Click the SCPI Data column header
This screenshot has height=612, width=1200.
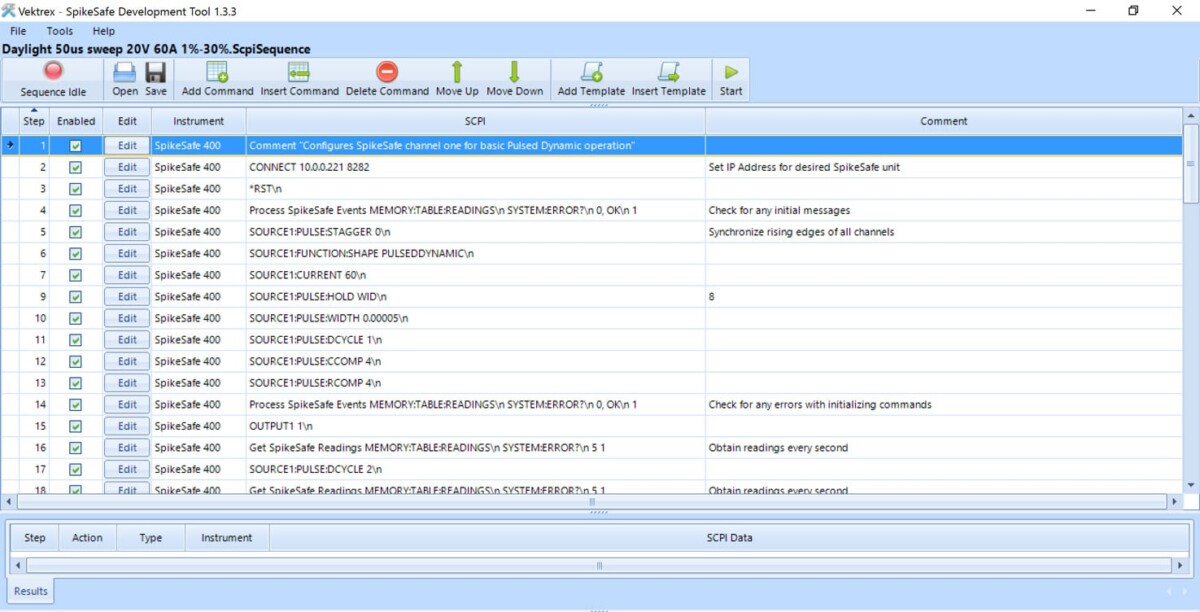click(727, 537)
